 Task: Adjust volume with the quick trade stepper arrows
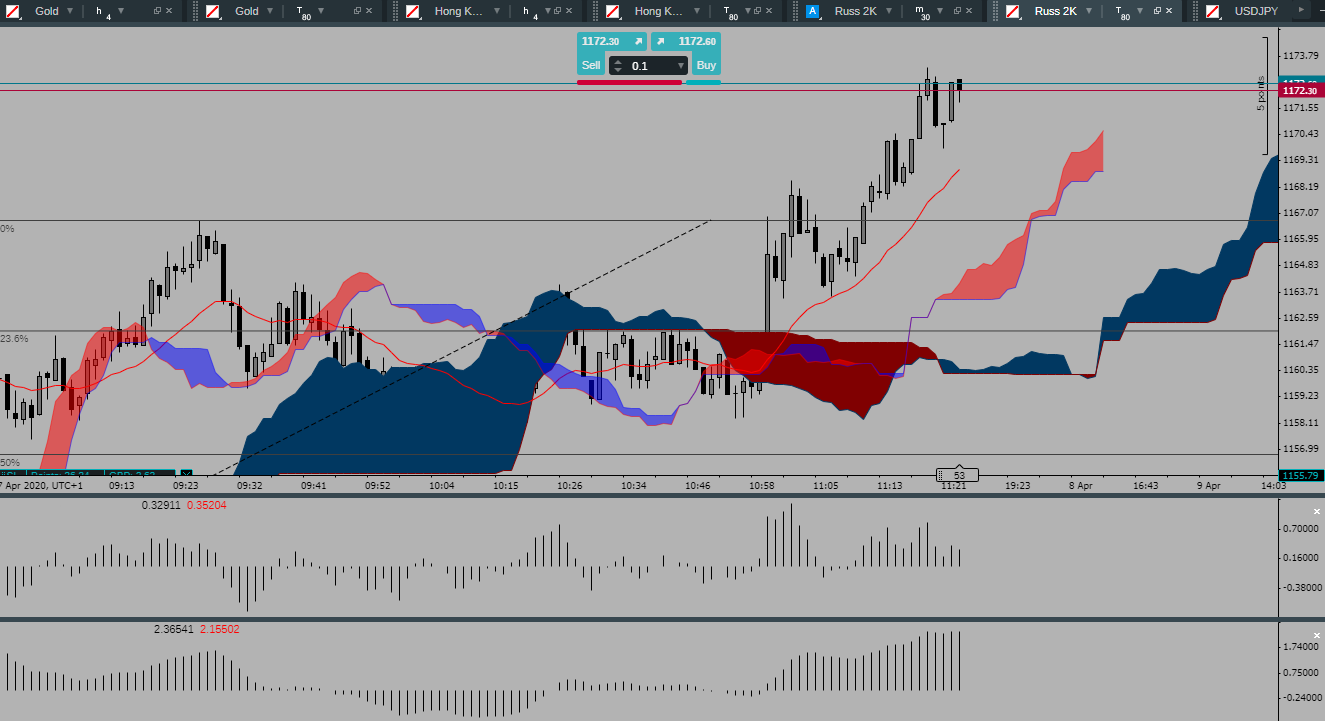pyautogui.click(x=618, y=66)
